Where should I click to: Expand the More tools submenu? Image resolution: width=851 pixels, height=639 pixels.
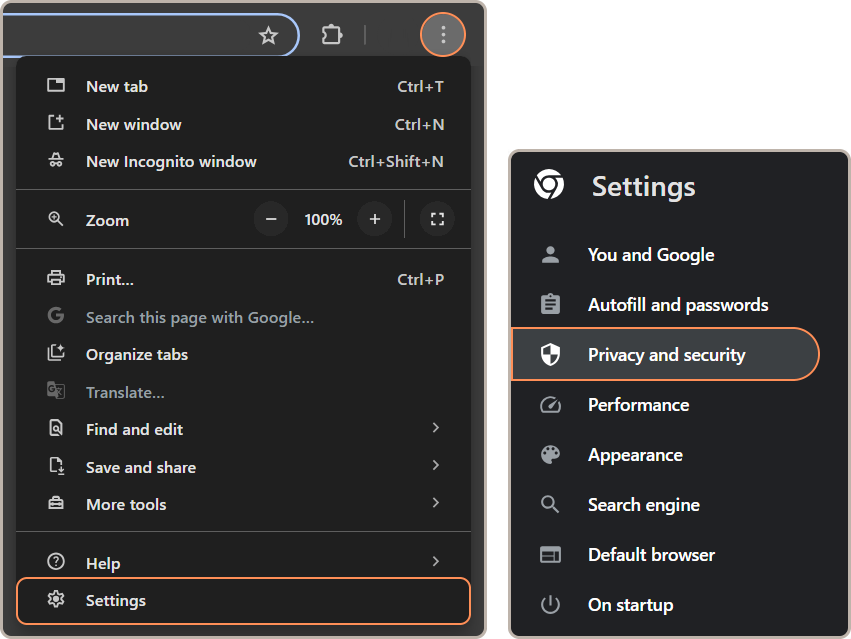[435, 503]
